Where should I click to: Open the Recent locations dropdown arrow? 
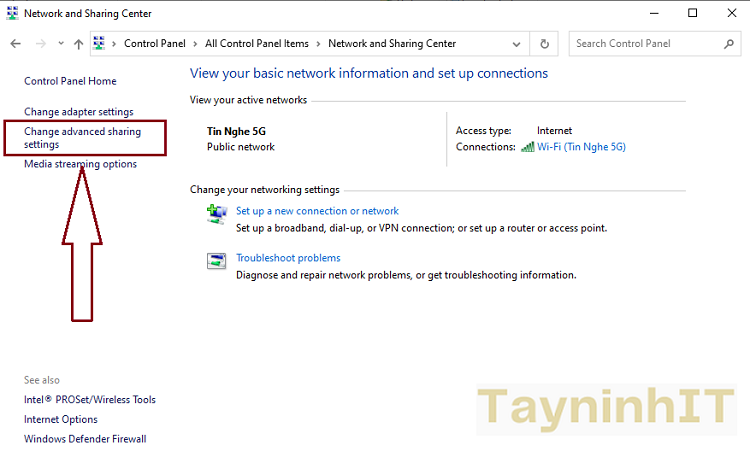(61, 44)
